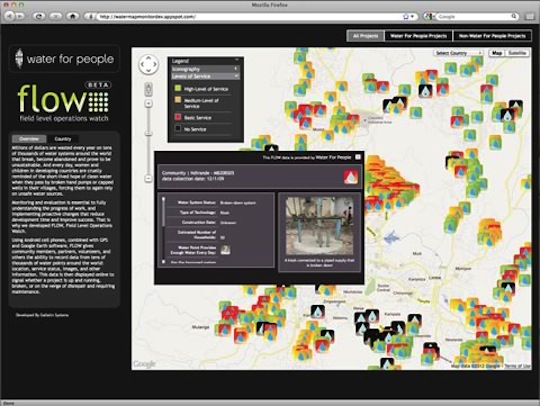Expand the Iconography legend section
This screenshot has width=540, height=406.
coord(205,69)
